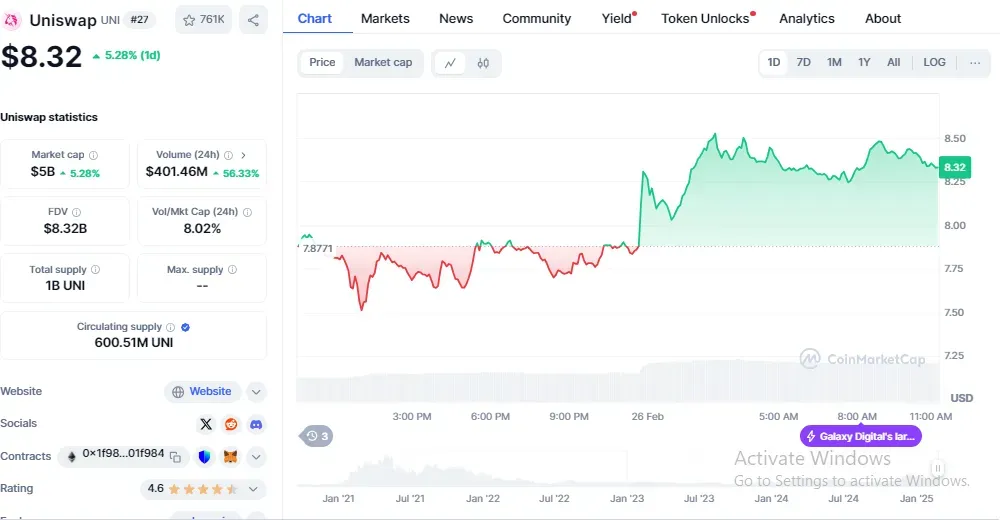
Task: Toggle chart to Market cap view
Action: click(x=383, y=62)
